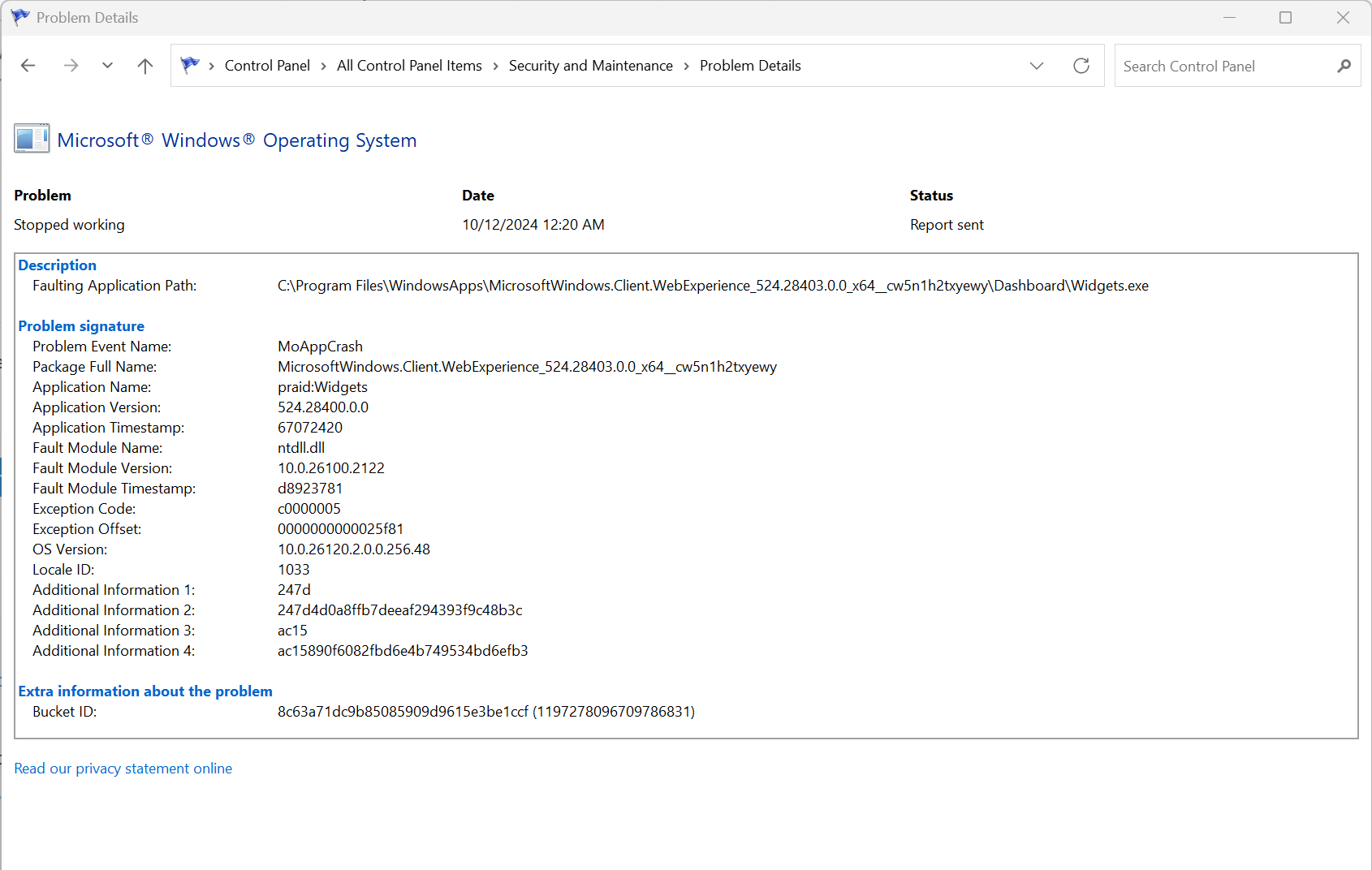This screenshot has width=1372, height=870.
Task: Click the ntdll.dll fault module name
Action: pyautogui.click(x=301, y=448)
